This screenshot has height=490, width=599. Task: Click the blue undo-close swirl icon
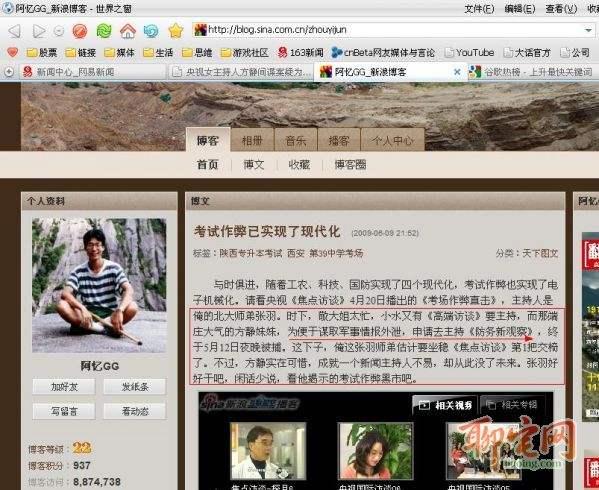click(x=151, y=31)
